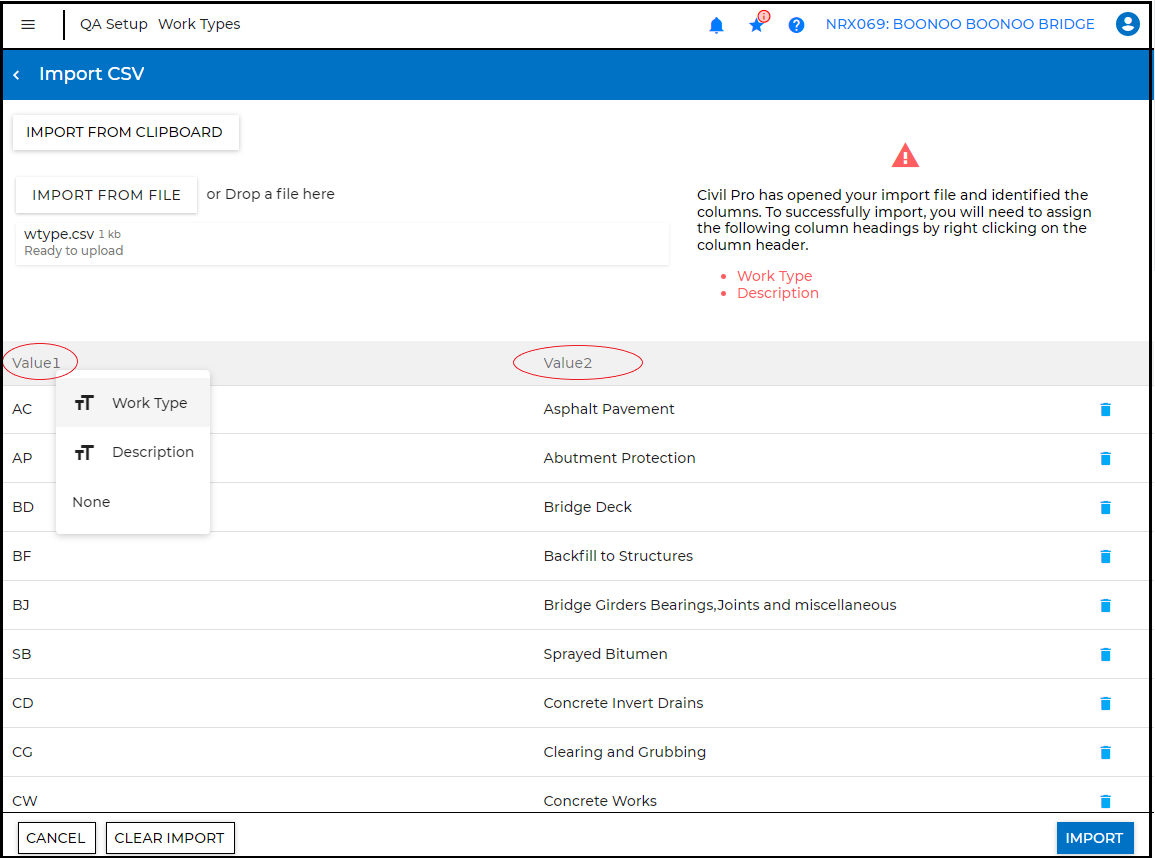
Task: Open the hamburger navigation menu
Action: [x=28, y=24]
